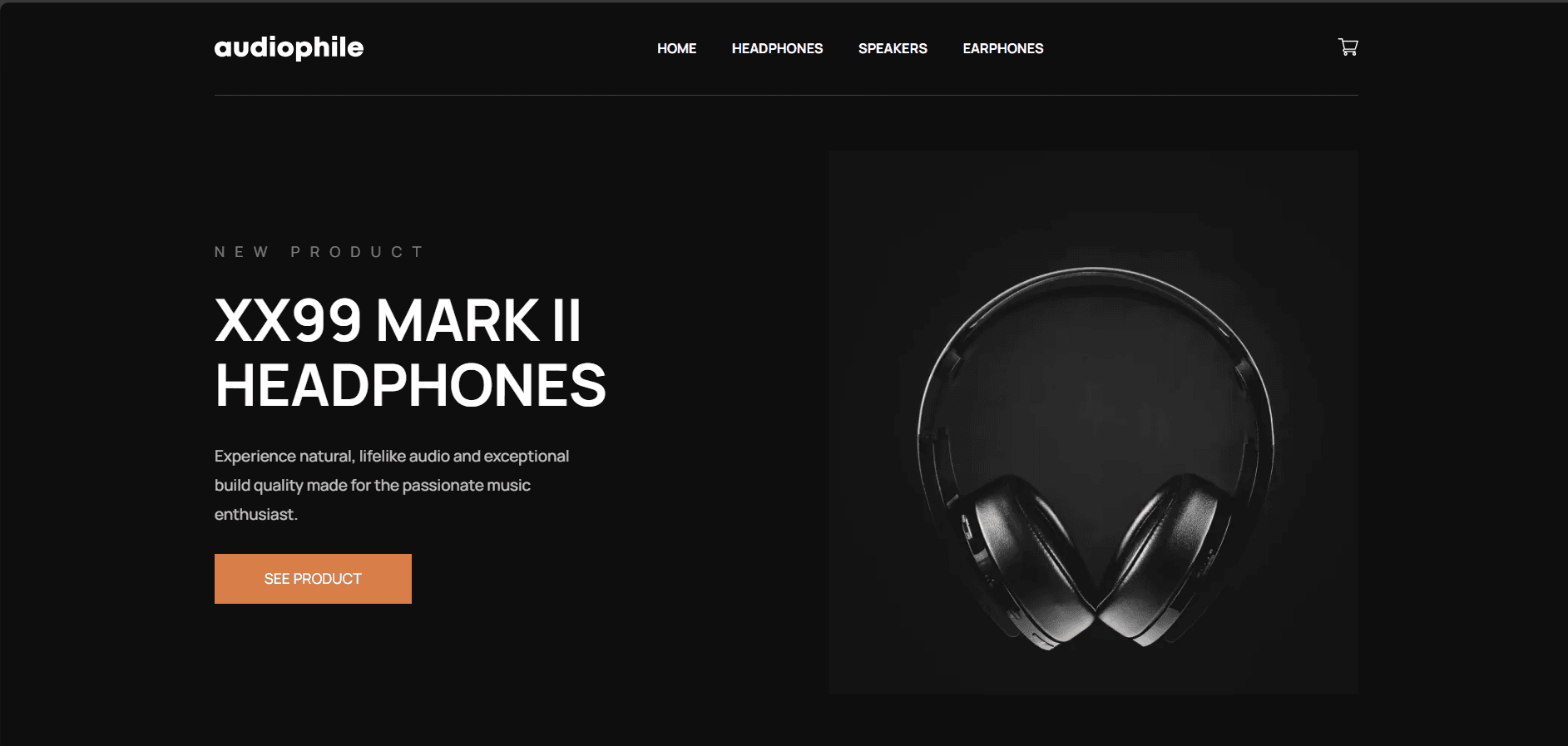Click the large HEADPHONES word in the hero heading
This screenshot has height=746, width=1568.
(x=411, y=386)
